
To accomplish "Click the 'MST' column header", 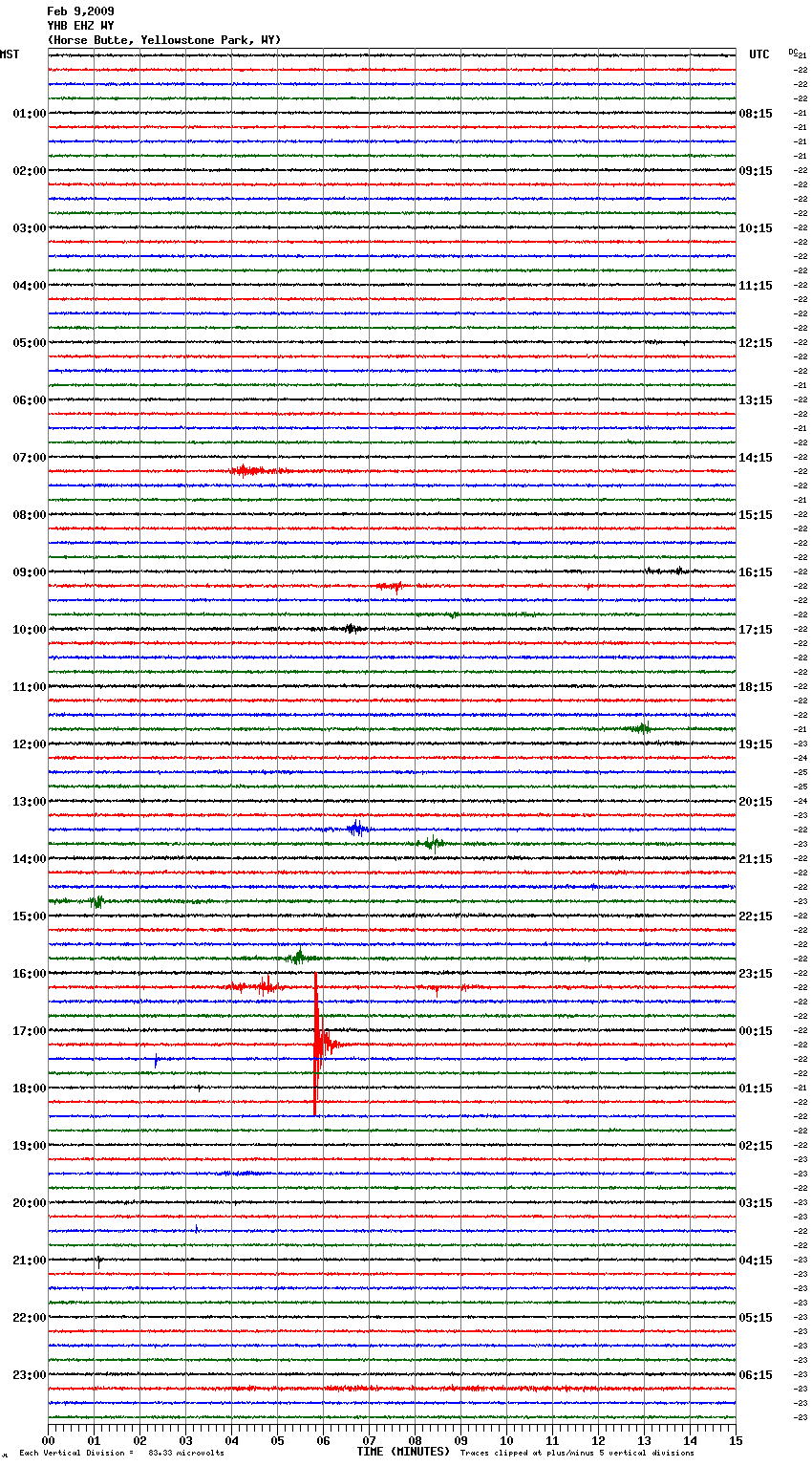I will (x=10, y=54).
